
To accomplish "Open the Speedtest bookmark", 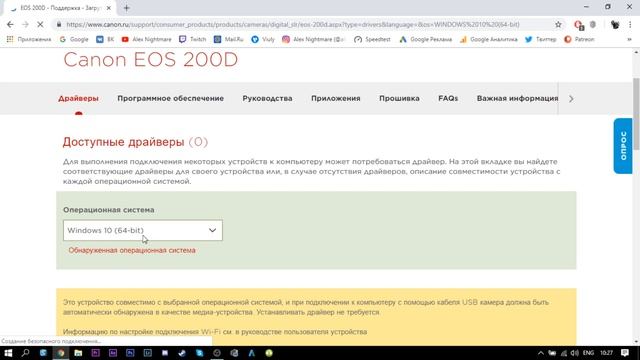I will pyautogui.click(x=372, y=39).
